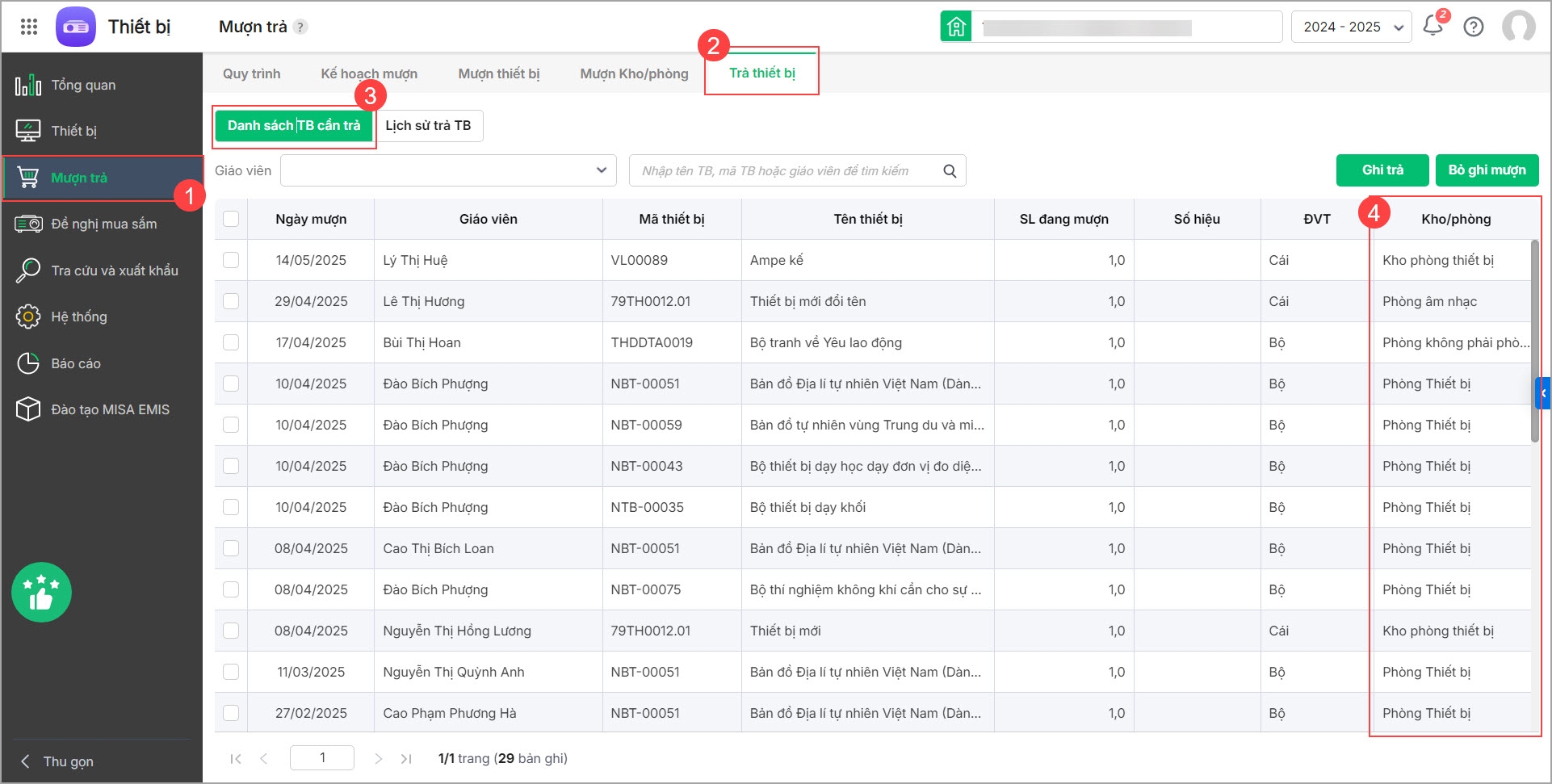Click the Mã thiết bị column header
This screenshot has height=784, width=1552.
point(672,220)
